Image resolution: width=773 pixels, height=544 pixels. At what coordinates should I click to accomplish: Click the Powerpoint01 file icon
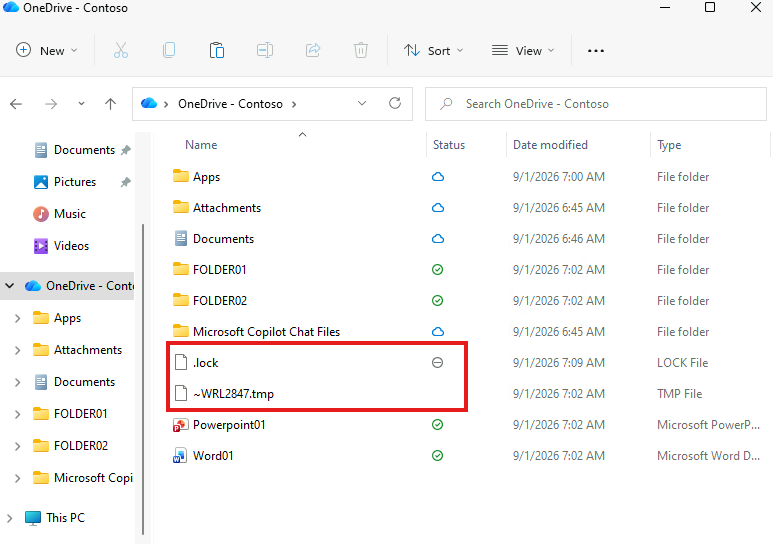(x=180, y=425)
